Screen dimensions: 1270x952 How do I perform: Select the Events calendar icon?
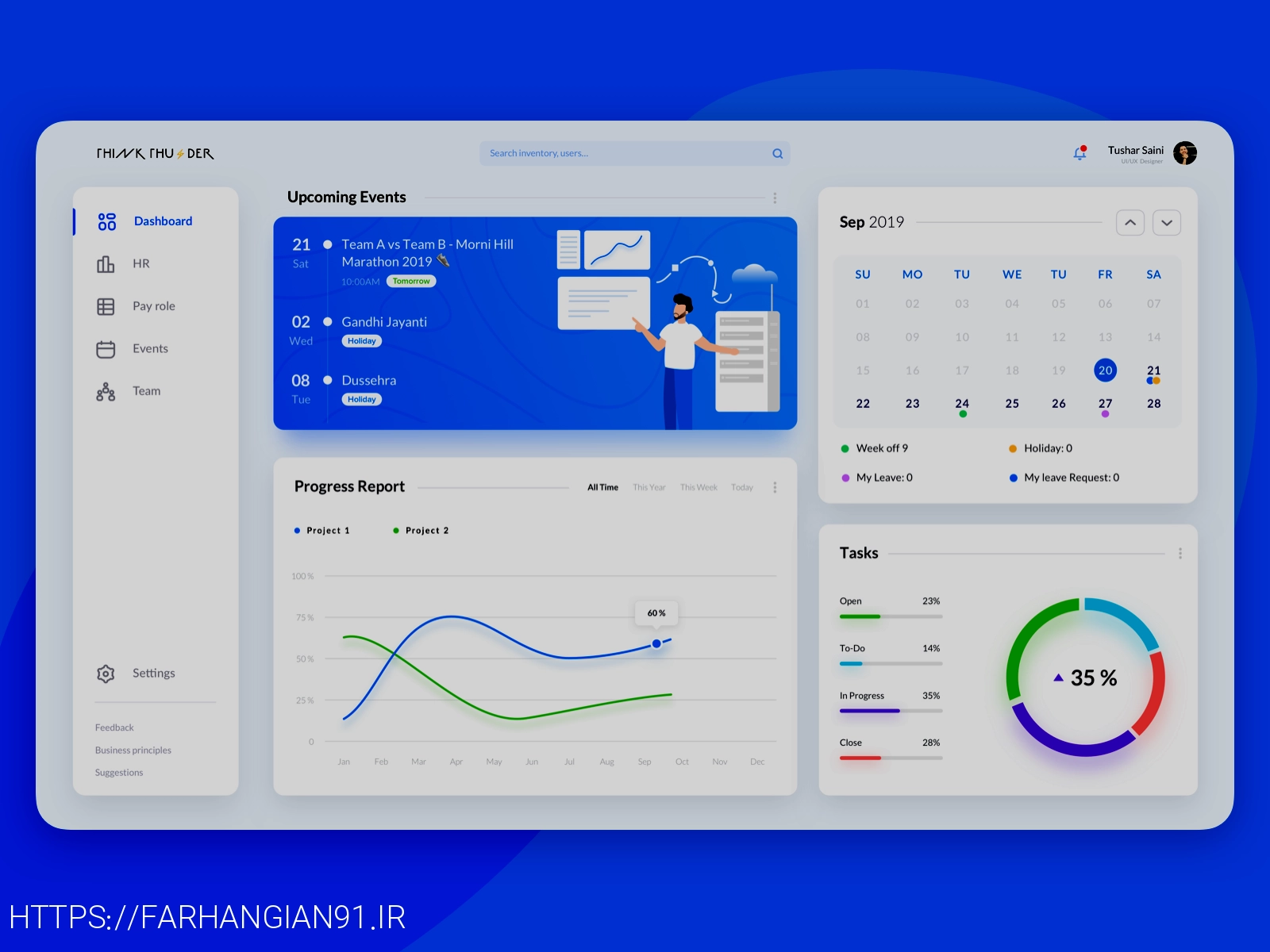tap(106, 349)
